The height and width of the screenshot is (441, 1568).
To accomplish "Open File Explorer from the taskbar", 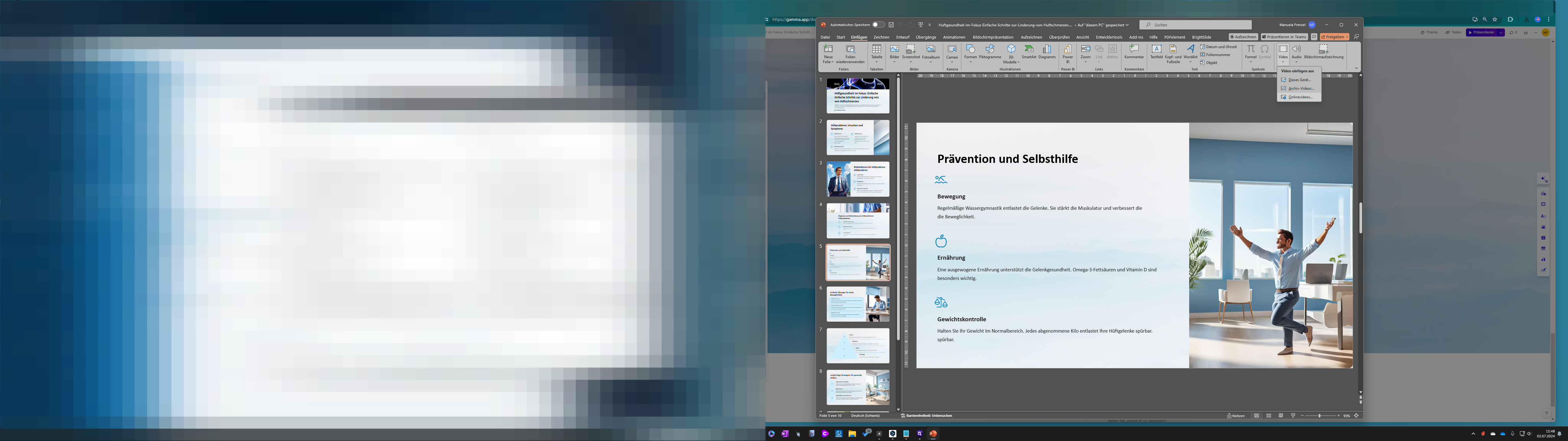I will 852,434.
